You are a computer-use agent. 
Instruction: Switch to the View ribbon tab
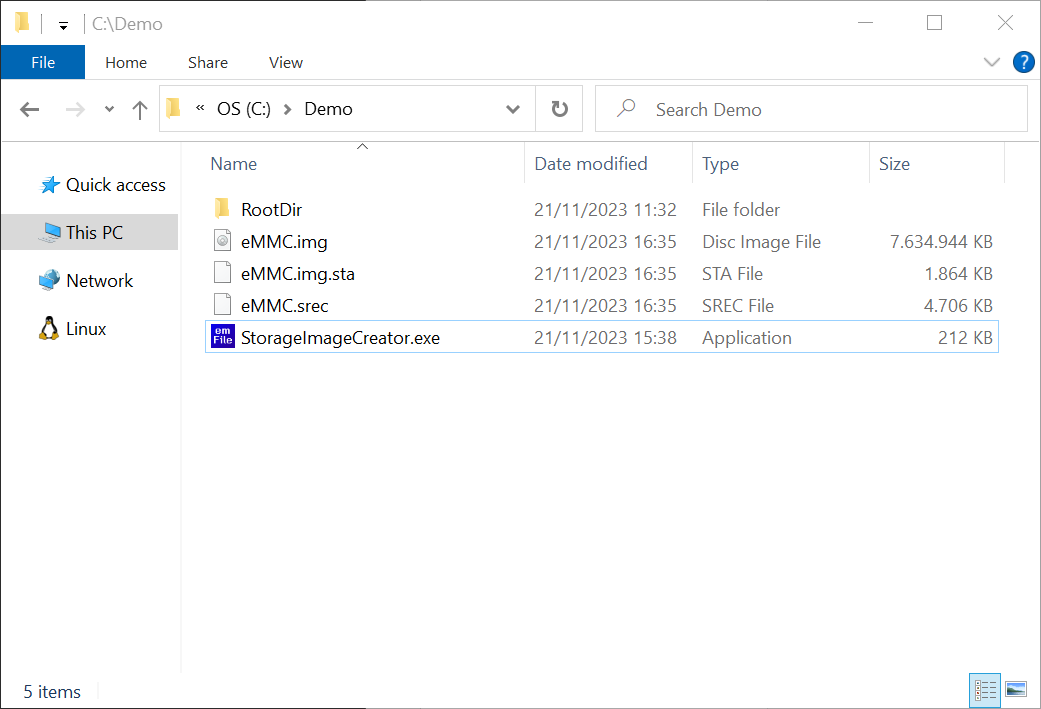tap(285, 62)
